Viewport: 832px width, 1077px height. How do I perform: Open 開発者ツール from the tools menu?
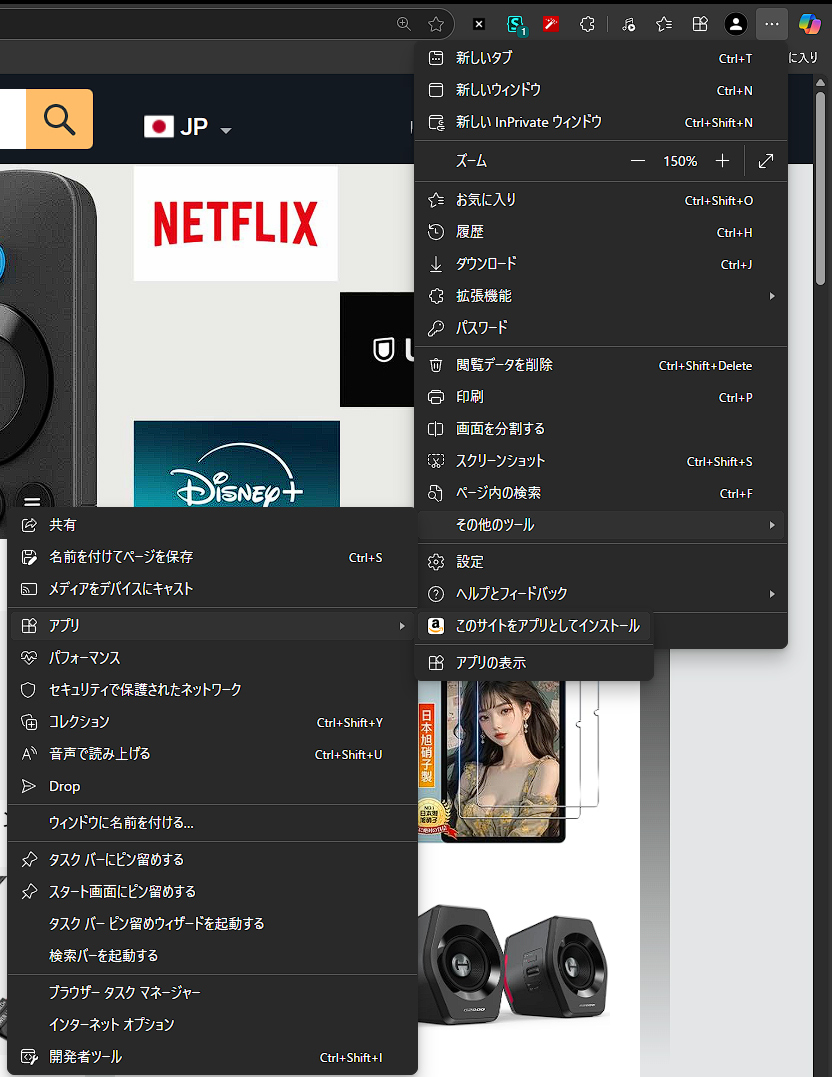(86, 1057)
